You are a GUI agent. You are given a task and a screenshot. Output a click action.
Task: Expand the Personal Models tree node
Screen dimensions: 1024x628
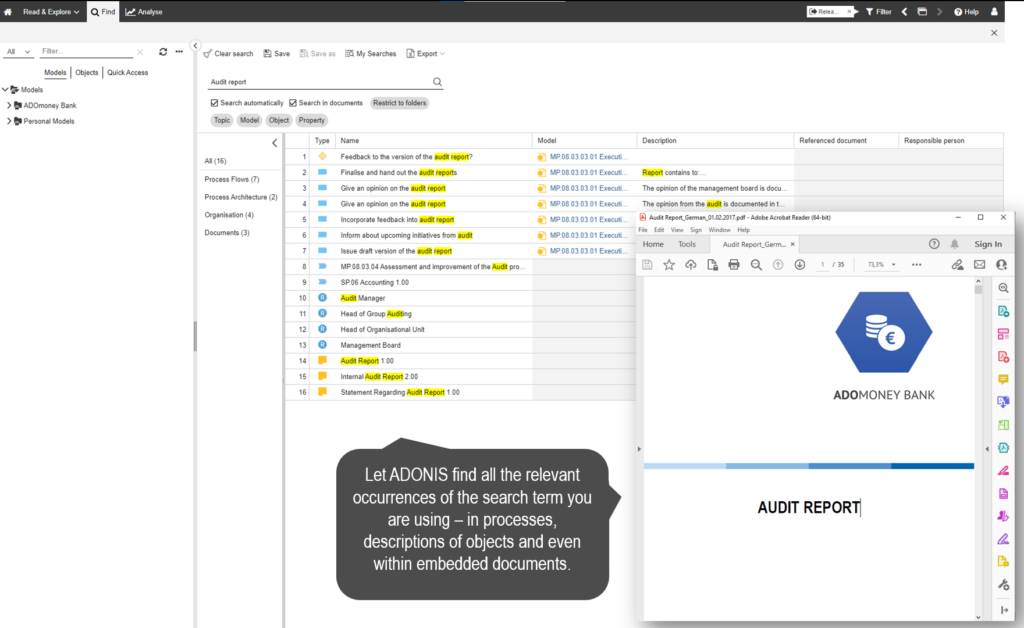pos(11,120)
